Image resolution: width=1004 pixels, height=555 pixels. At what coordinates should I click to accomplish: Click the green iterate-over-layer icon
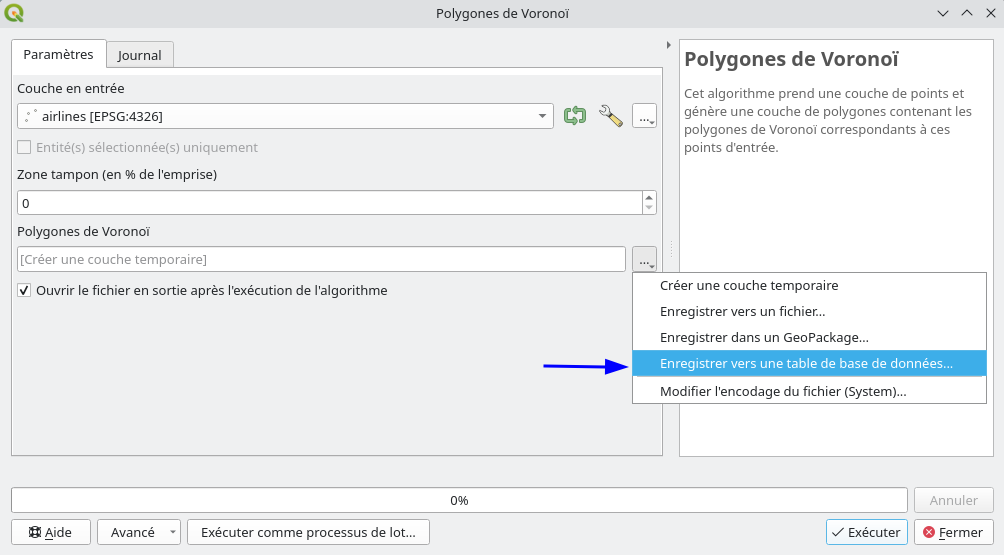tap(575, 116)
